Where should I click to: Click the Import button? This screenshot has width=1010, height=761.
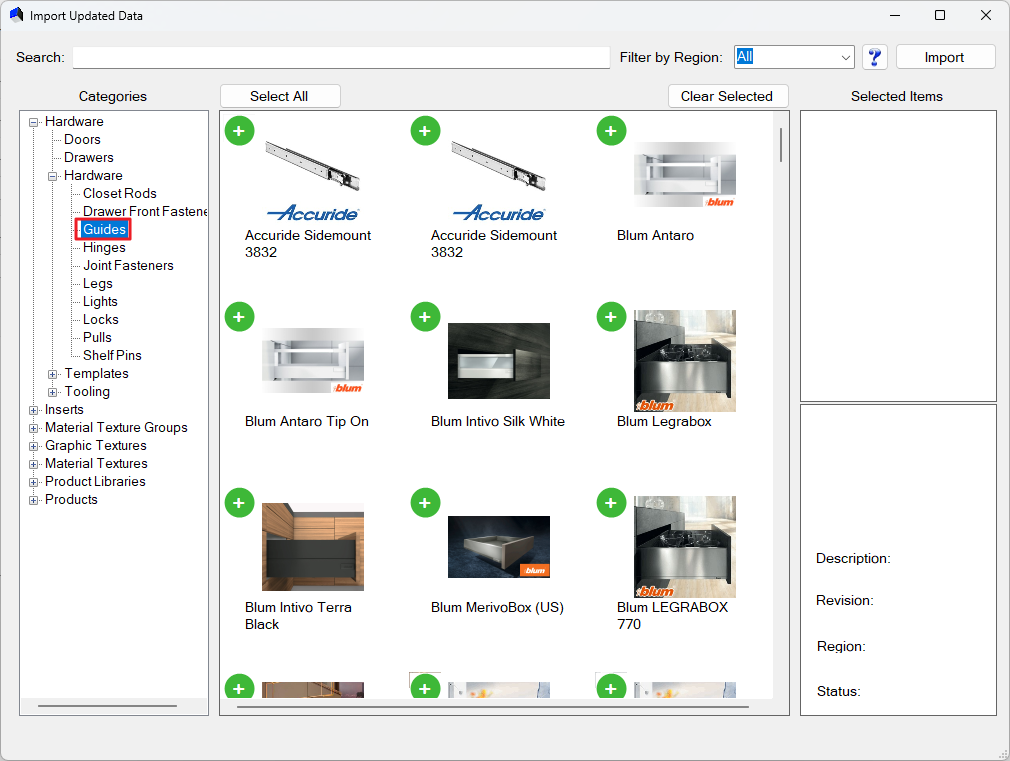pos(945,57)
